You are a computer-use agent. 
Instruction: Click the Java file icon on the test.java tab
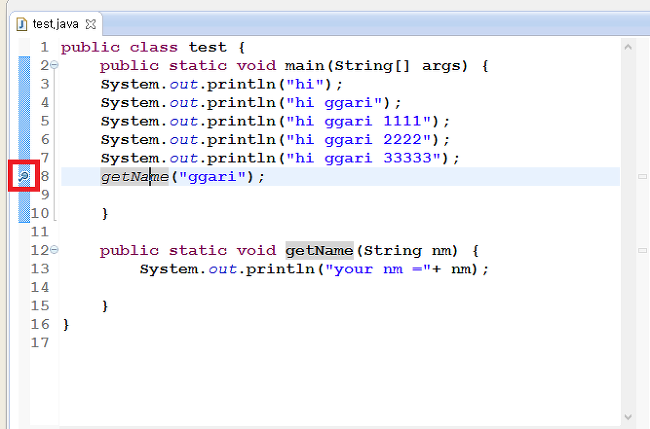click(x=22, y=24)
